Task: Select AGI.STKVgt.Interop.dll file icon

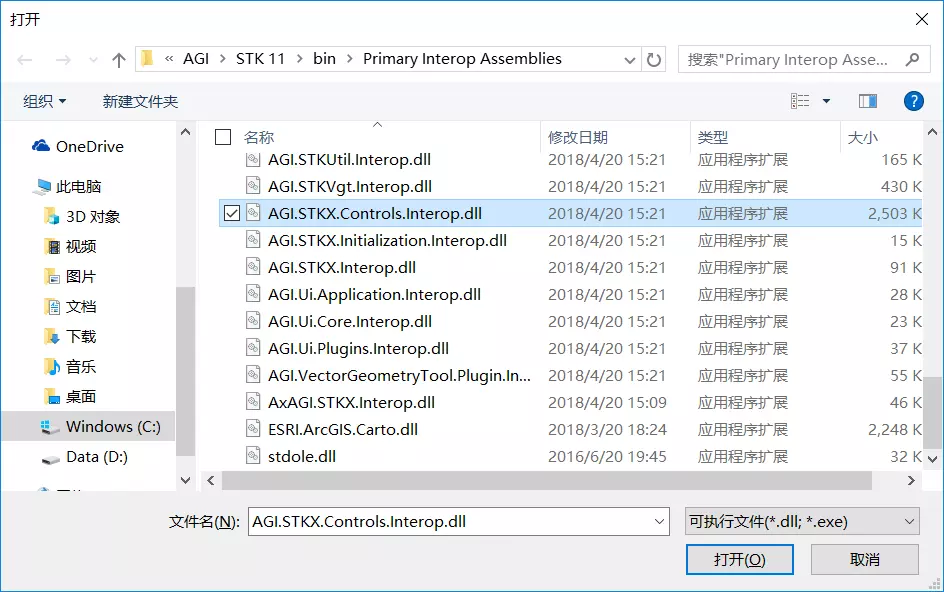Action: [253, 186]
